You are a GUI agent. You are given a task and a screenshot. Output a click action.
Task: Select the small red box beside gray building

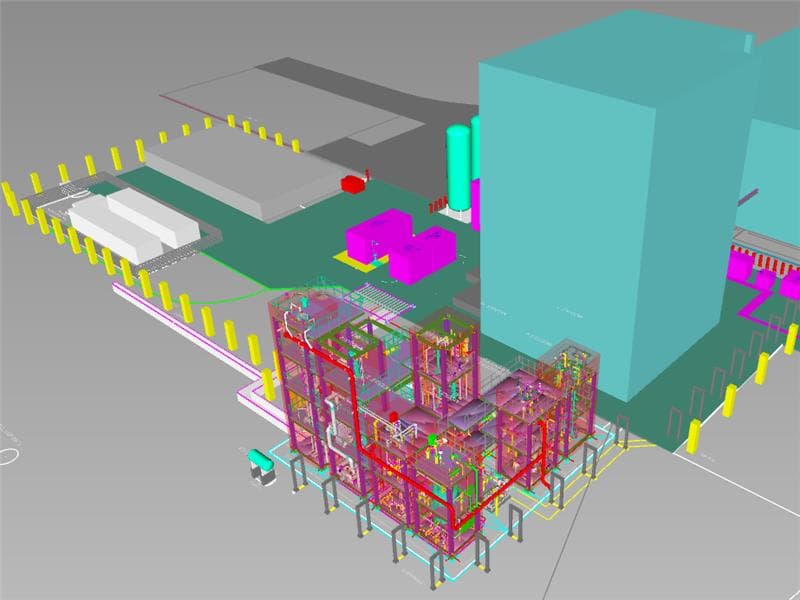(x=352, y=184)
